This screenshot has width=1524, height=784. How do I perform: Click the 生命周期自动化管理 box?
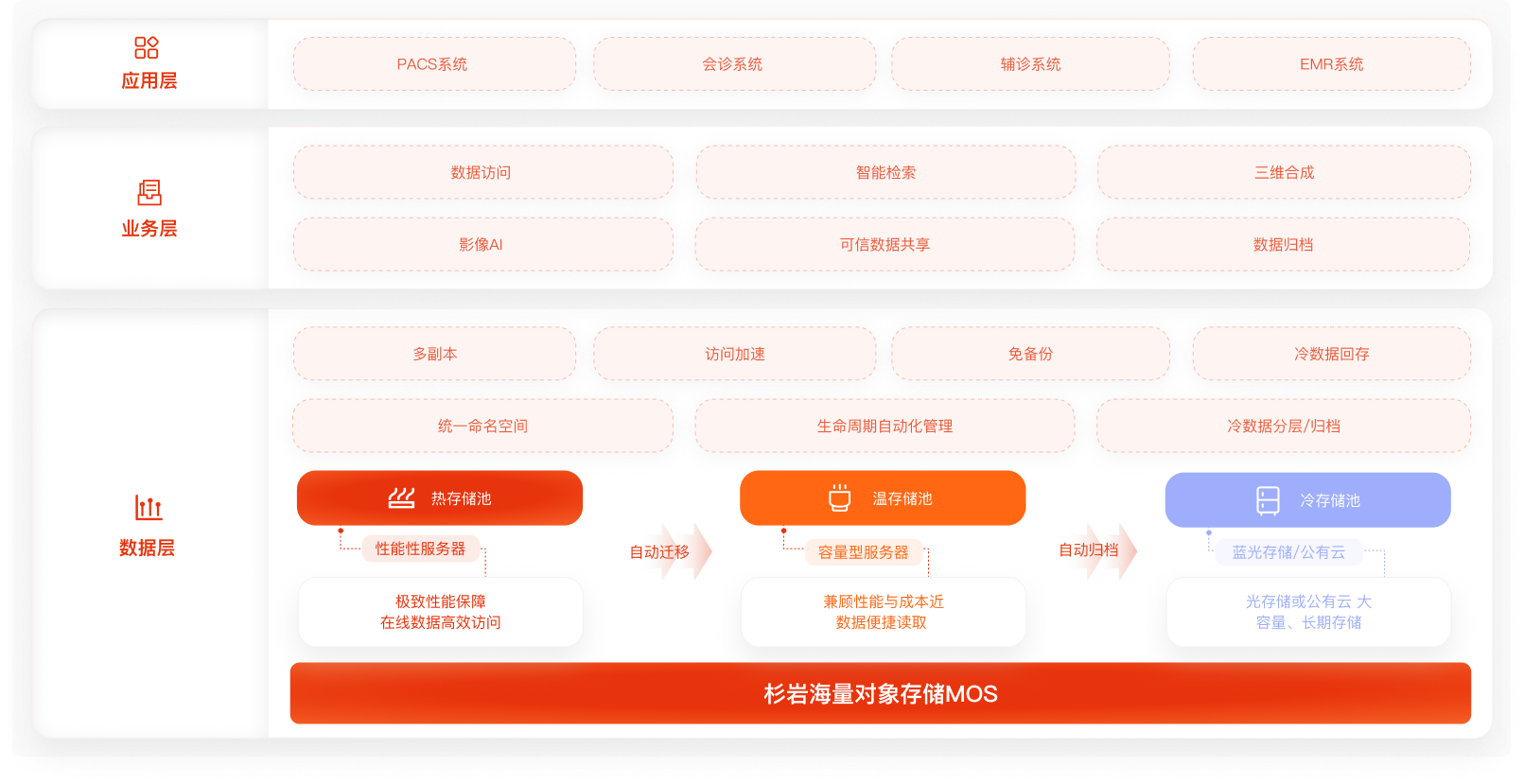(885, 426)
